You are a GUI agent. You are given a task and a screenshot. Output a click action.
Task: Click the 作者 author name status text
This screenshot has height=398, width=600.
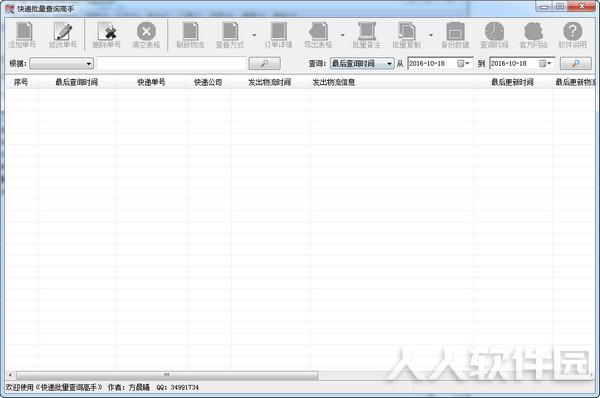click(x=129, y=388)
